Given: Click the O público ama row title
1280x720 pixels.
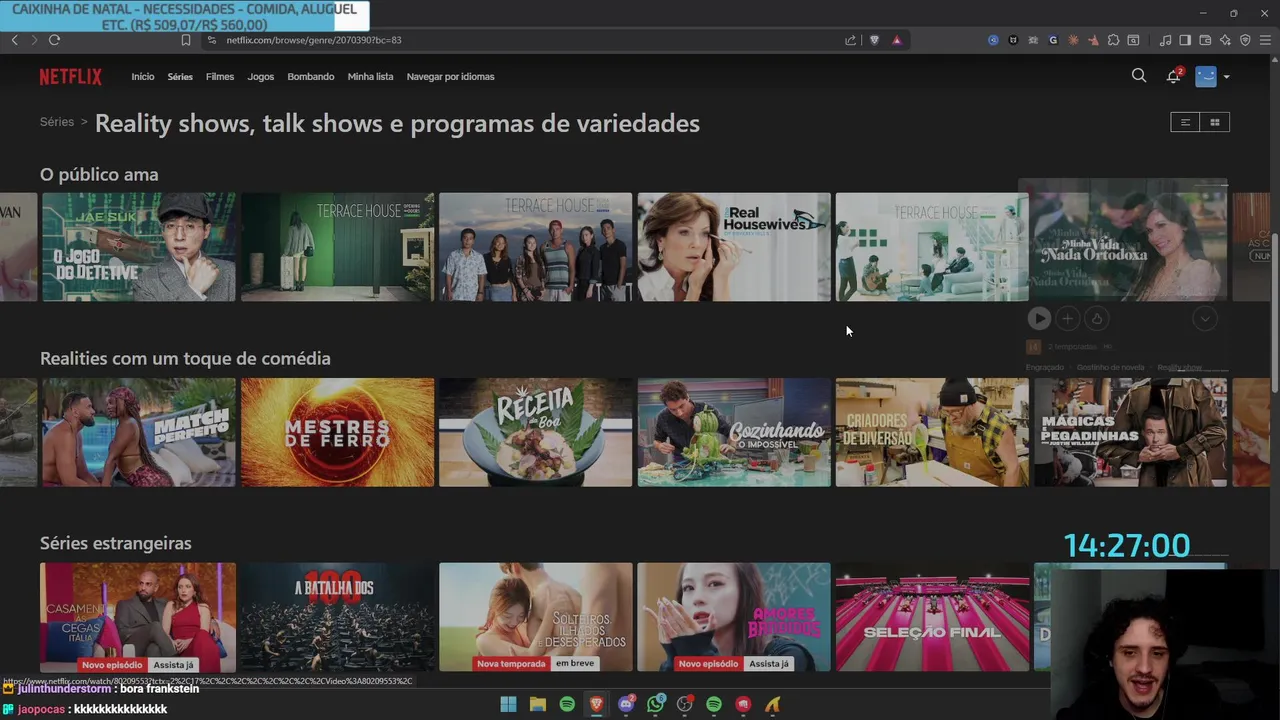Looking at the screenshot, I should tap(99, 174).
